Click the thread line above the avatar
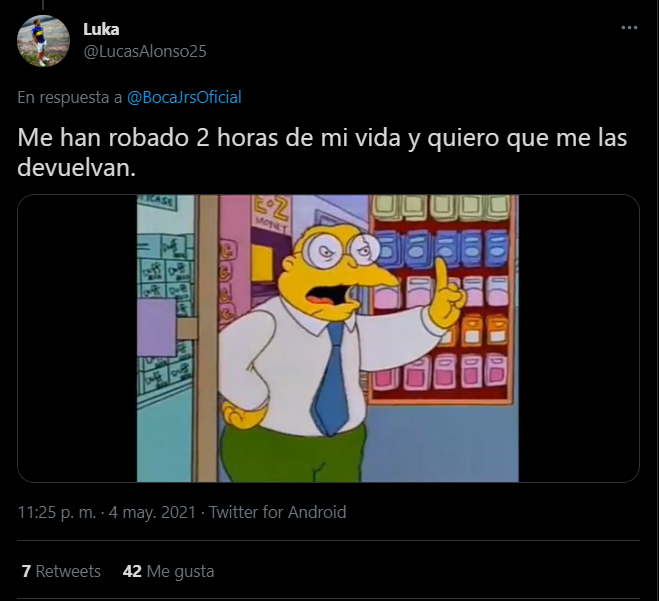This screenshot has height=601, width=659. pos(43,5)
